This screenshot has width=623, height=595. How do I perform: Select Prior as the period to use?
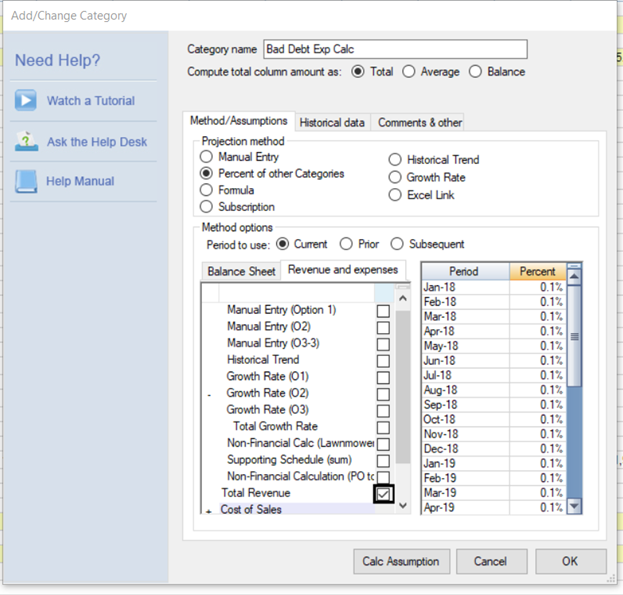click(x=346, y=244)
